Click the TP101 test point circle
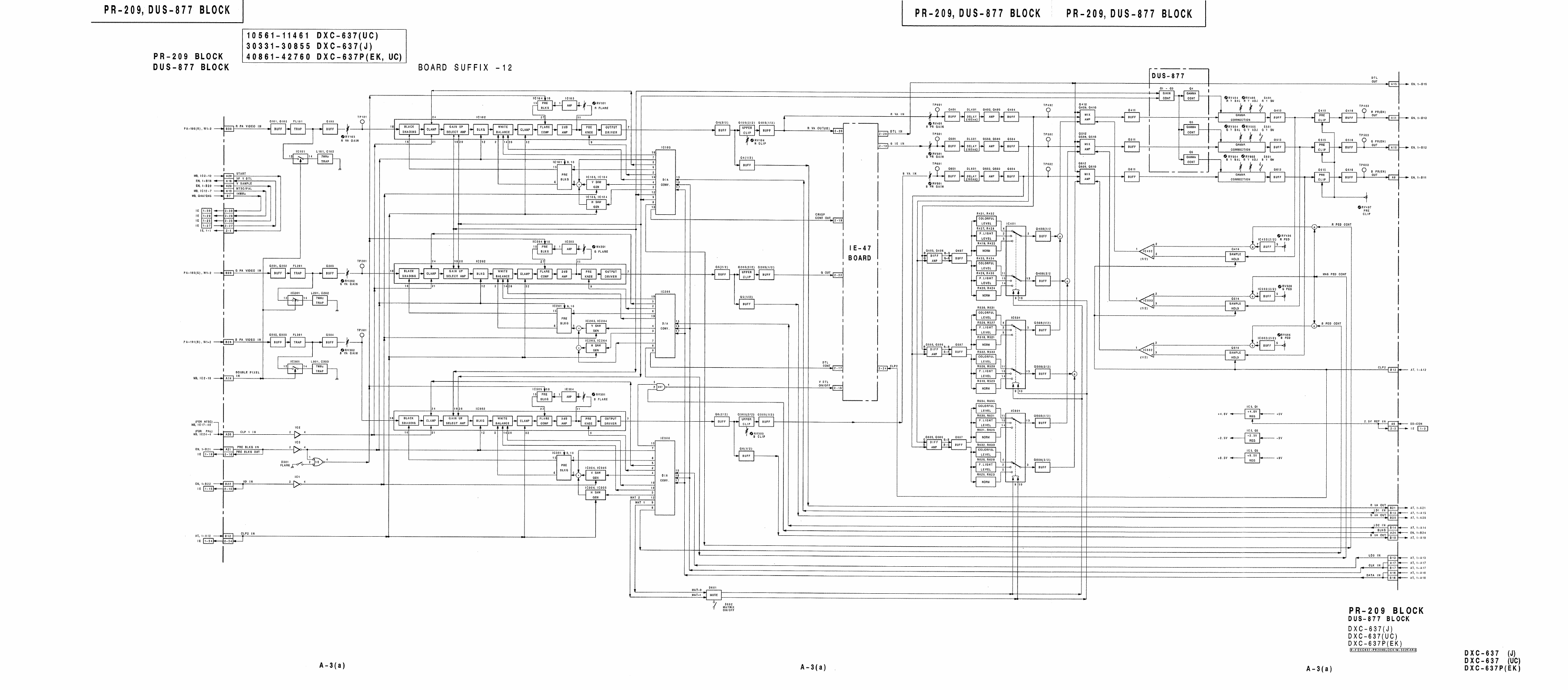Image resolution: width=1568 pixels, height=690 pixels. (x=362, y=122)
